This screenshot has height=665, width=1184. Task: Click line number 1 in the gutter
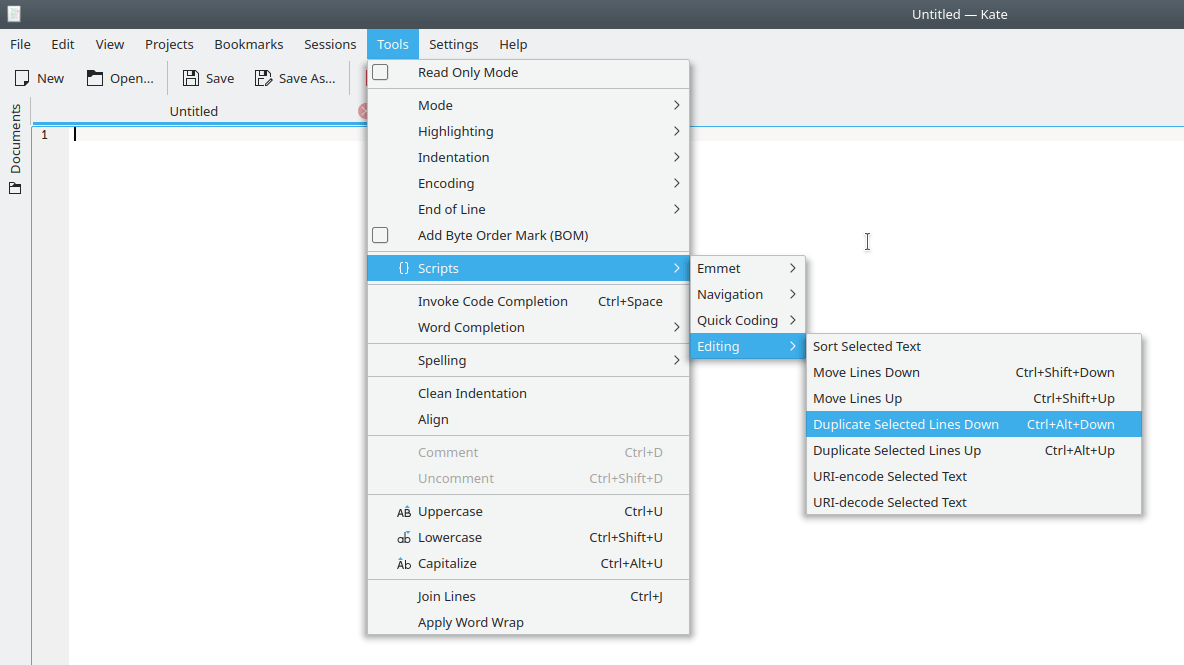coord(44,135)
